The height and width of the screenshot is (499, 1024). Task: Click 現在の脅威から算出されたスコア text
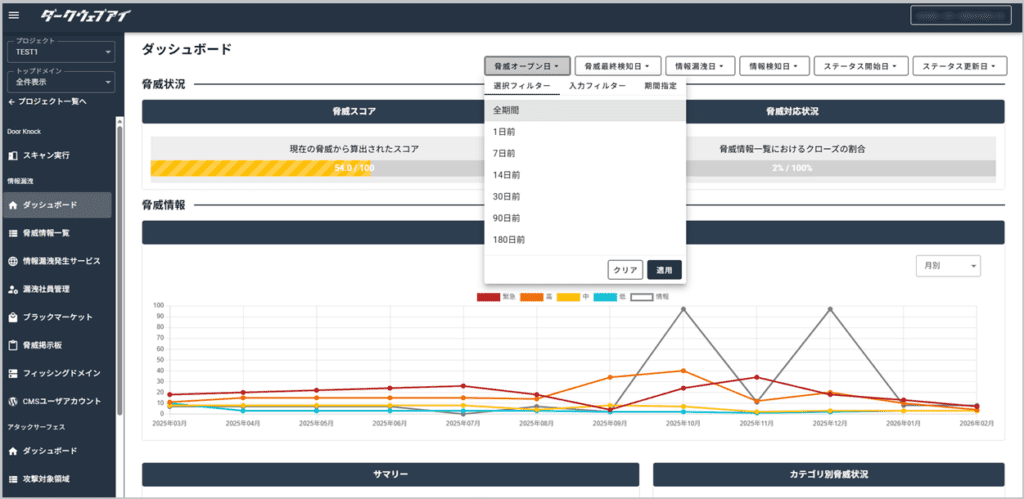pyautogui.click(x=354, y=149)
